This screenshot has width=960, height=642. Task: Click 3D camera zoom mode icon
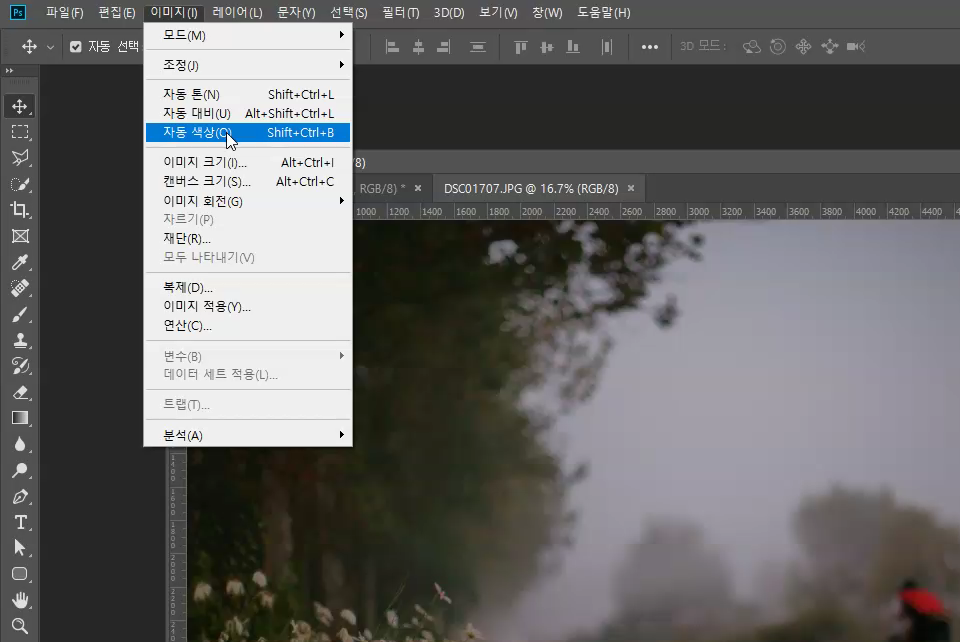click(x=856, y=47)
